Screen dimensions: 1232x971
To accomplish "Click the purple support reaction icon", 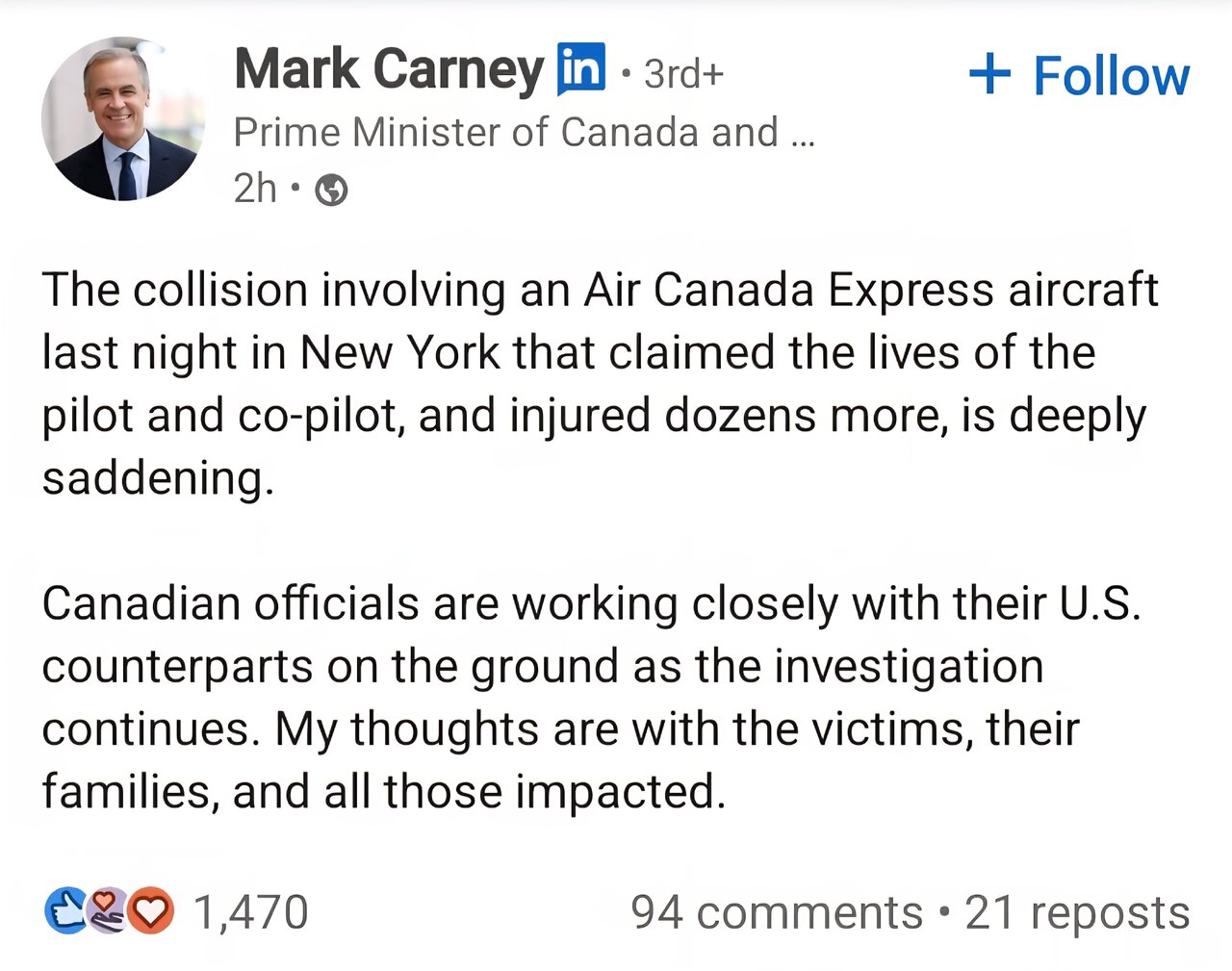I will pyautogui.click(x=107, y=910).
